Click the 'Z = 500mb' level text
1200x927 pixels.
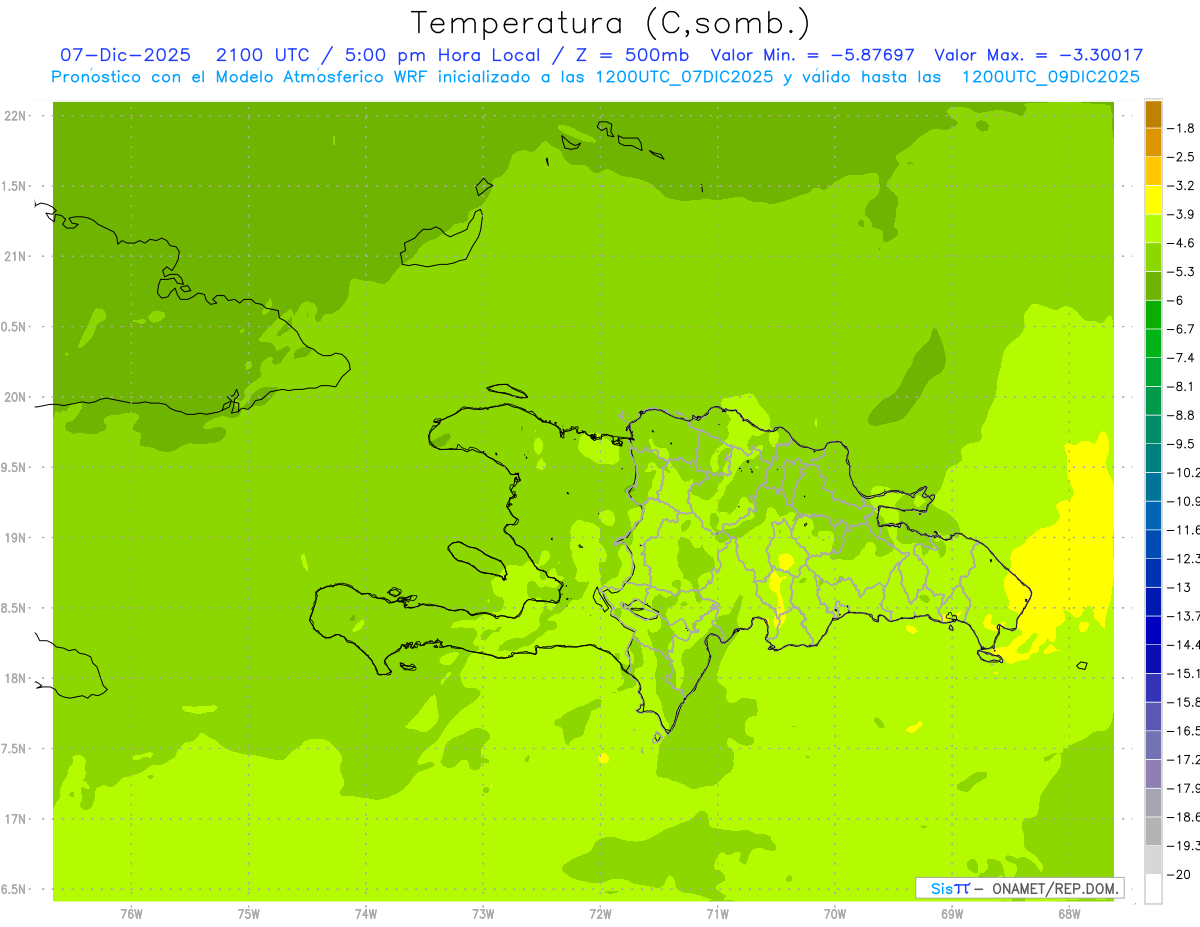click(x=633, y=55)
